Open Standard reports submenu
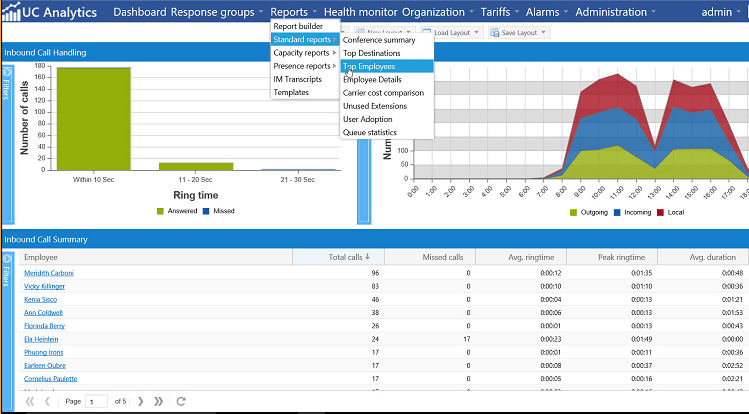Screen dimensions: 749x414 pyautogui.click(x=305, y=39)
